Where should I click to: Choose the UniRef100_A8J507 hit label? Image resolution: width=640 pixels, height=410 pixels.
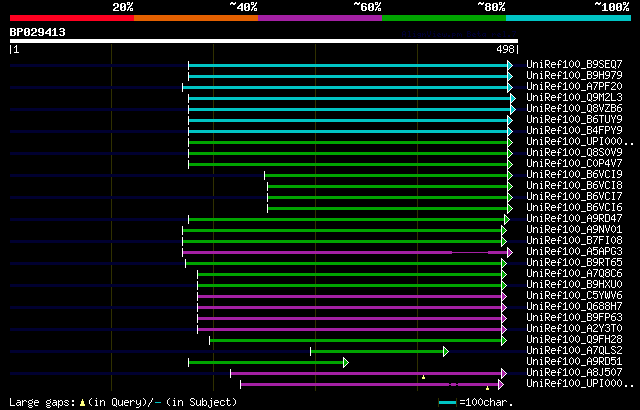[574, 373]
